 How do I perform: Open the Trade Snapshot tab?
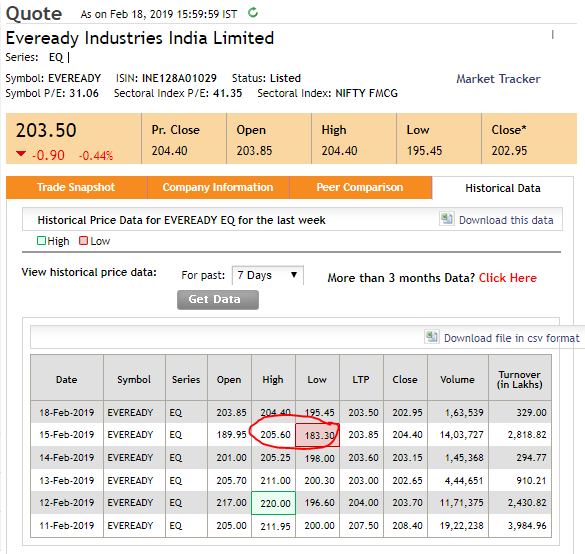pyautogui.click(x=76, y=187)
